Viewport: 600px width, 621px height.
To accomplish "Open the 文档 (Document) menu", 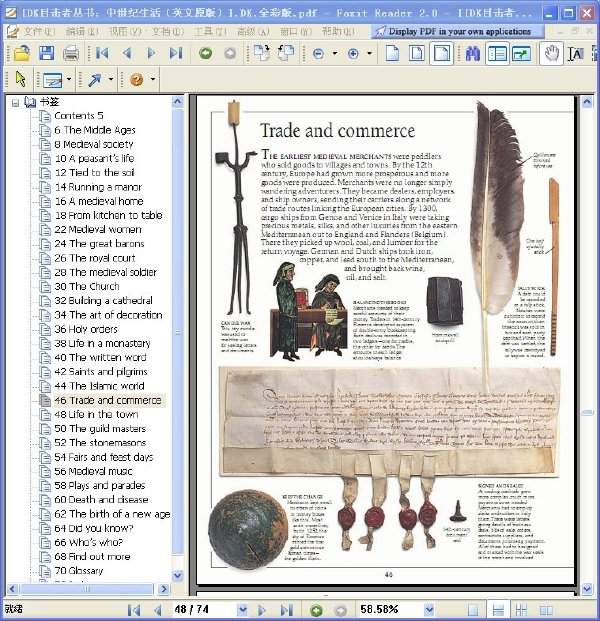I will pyautogui.click(x=168, y=31).
